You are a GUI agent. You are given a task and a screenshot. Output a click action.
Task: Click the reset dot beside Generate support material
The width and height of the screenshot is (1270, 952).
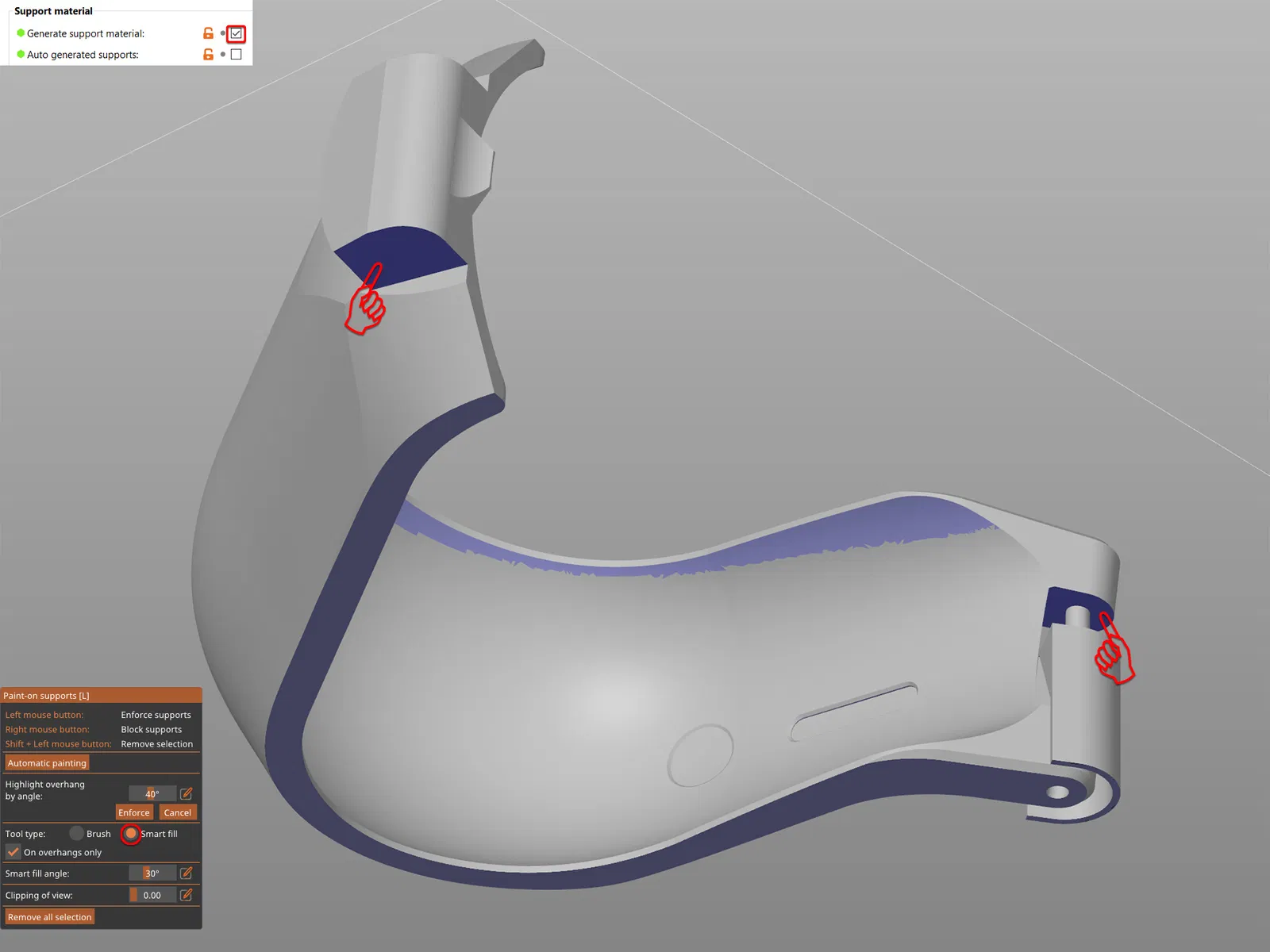[223, 33]
